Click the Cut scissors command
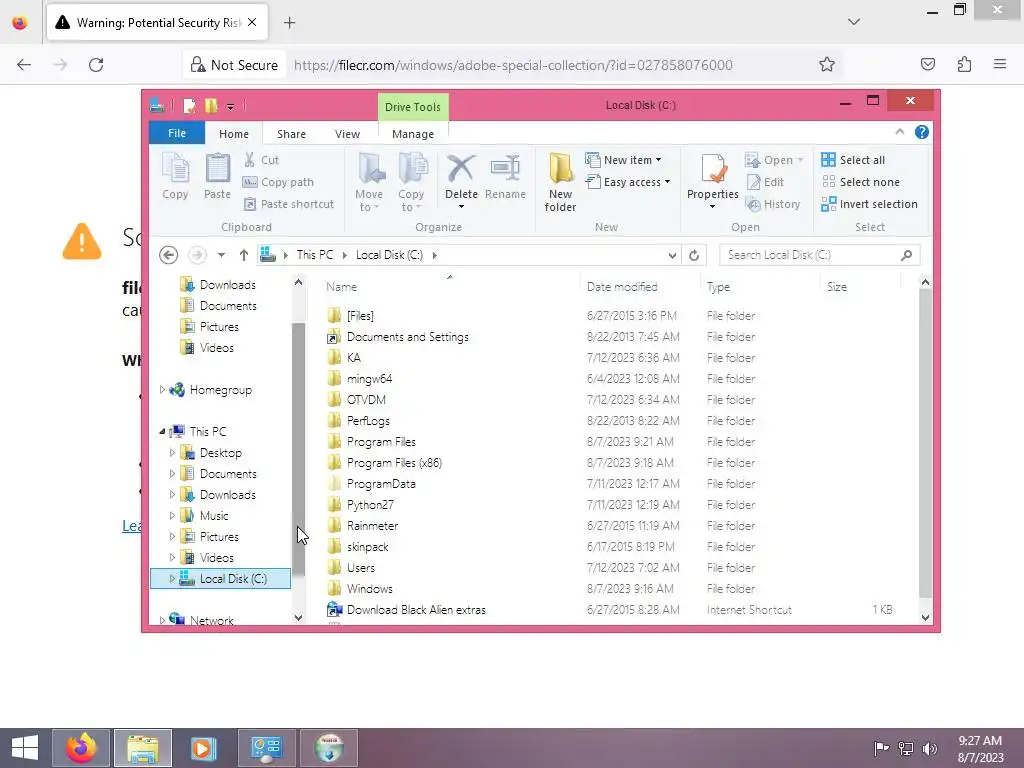Viewport: 1024px width, 768px height. tap(261, 160)
